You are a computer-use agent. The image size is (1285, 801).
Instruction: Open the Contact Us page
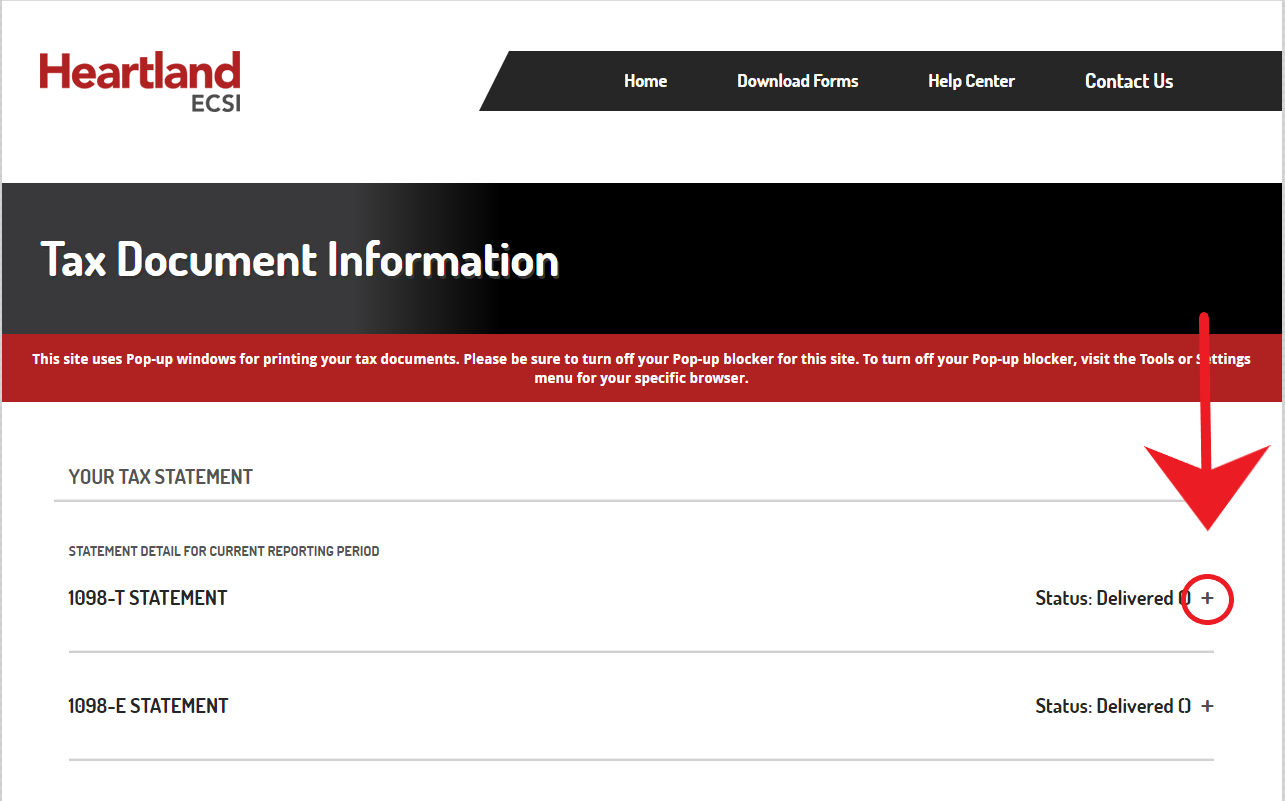pyautogui.click(x=1129, y=81)
